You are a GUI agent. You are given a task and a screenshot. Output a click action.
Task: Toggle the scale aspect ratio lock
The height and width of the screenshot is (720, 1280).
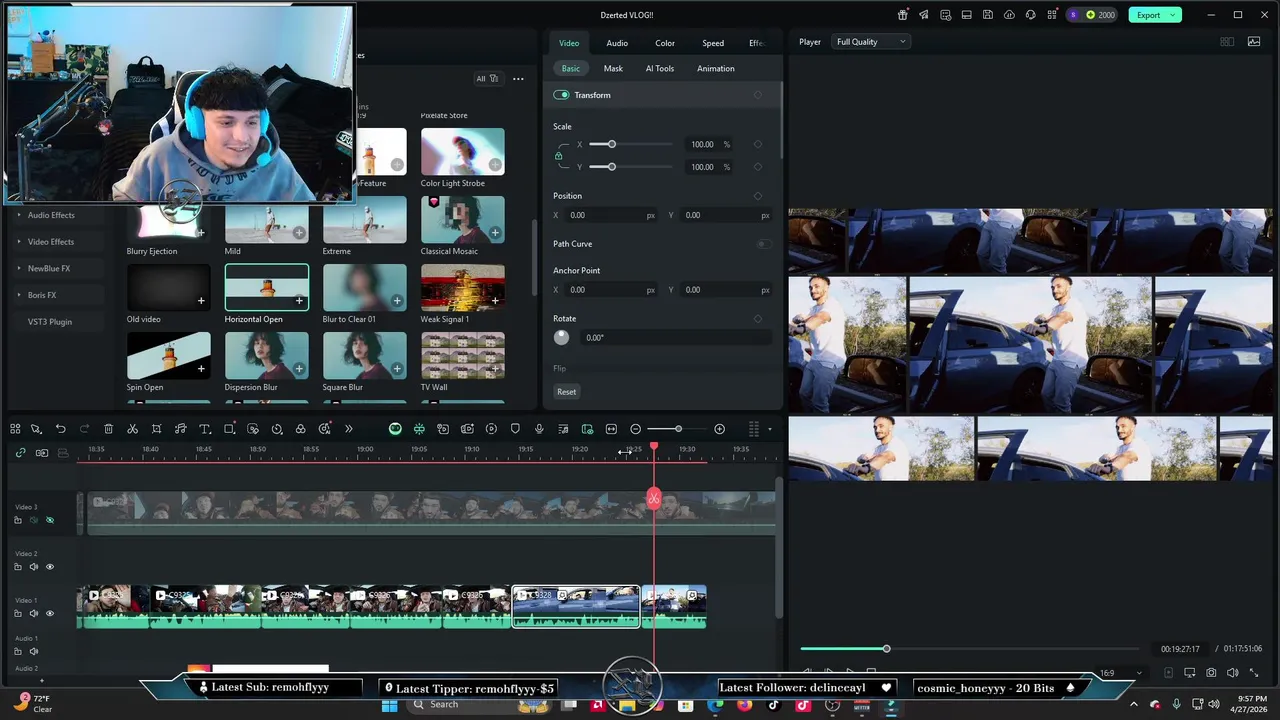(558, 155)
